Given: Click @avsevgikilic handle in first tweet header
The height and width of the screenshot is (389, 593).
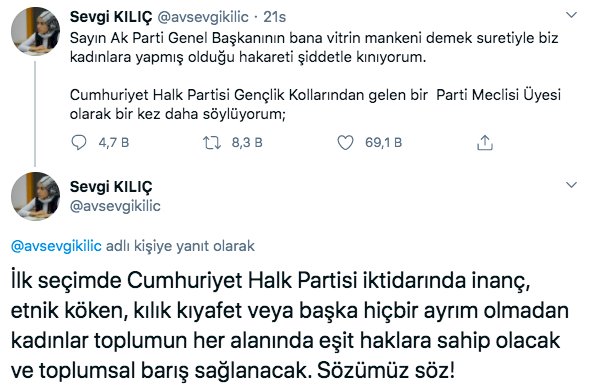Looking at the screenshot, I should (203, 17).
